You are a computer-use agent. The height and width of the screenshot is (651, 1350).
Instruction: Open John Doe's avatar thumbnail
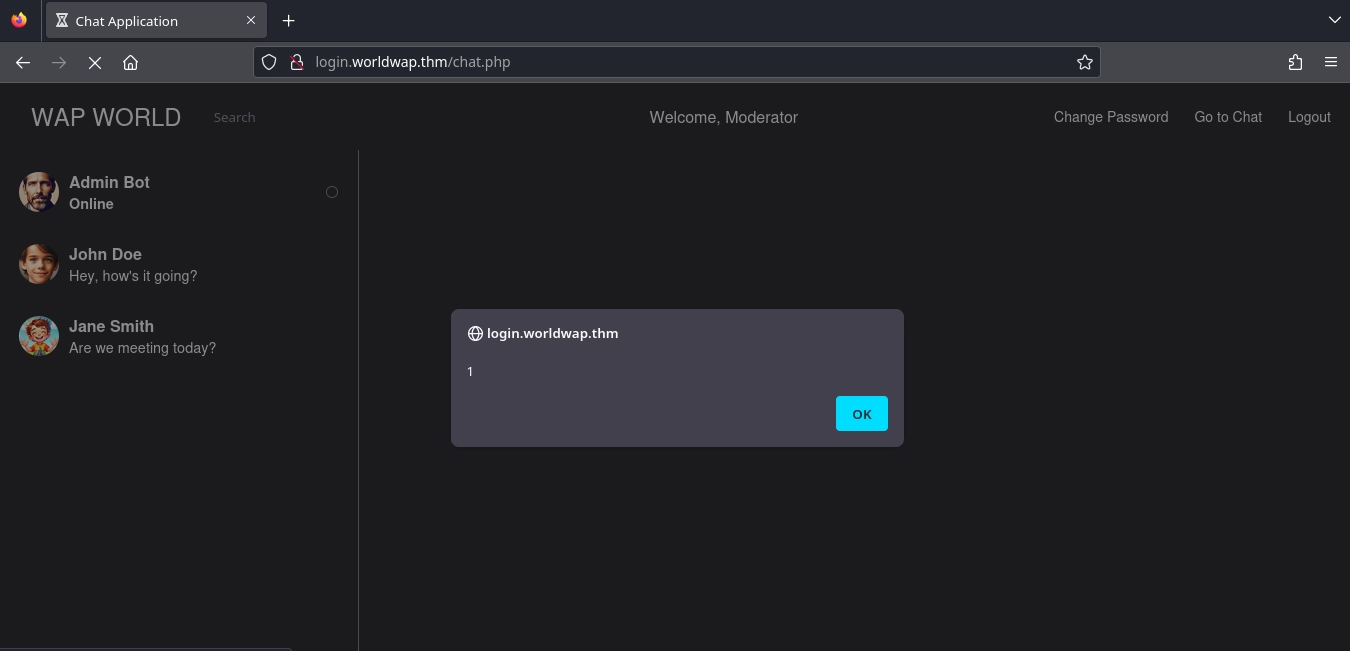click(39, 264)
